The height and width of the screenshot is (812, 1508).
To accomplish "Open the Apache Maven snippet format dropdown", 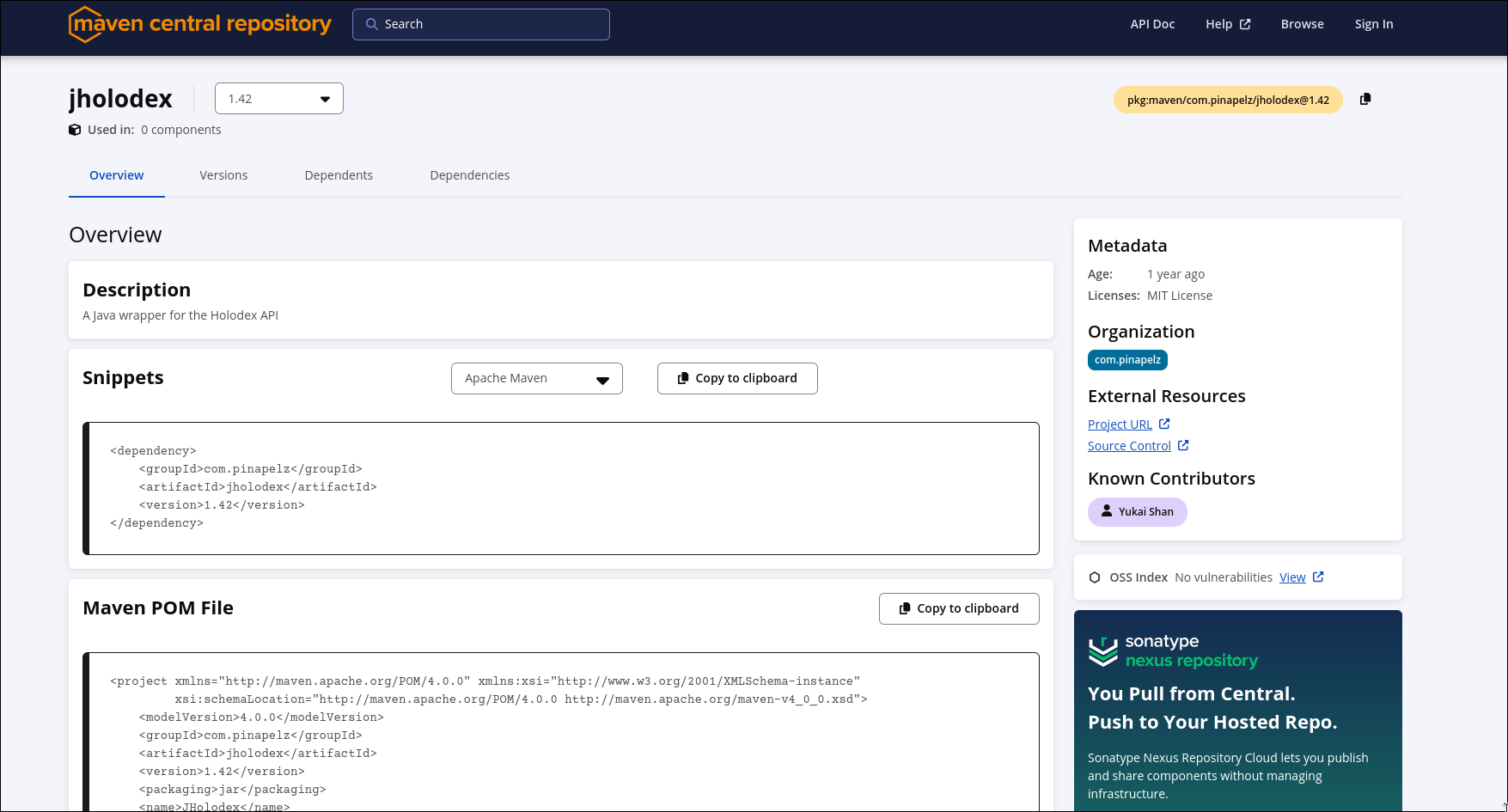I will (x=536, y=378).
